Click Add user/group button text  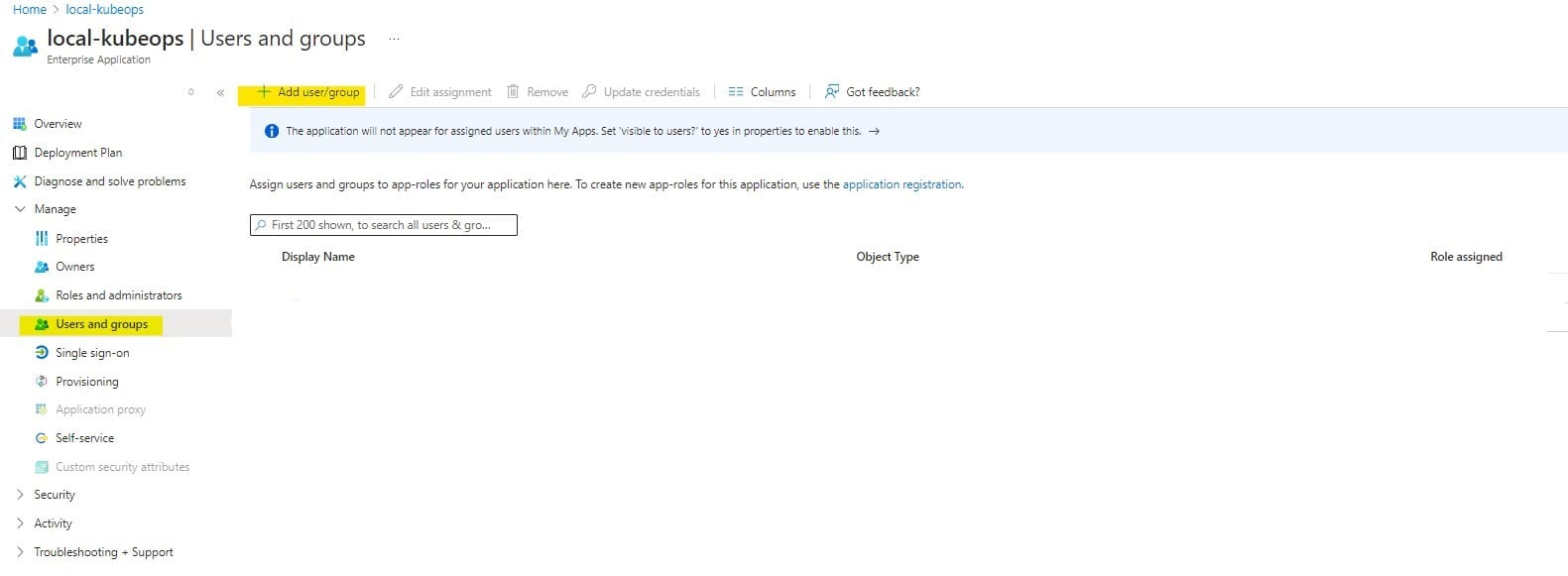pyautogui.click(x=318, y=92)
